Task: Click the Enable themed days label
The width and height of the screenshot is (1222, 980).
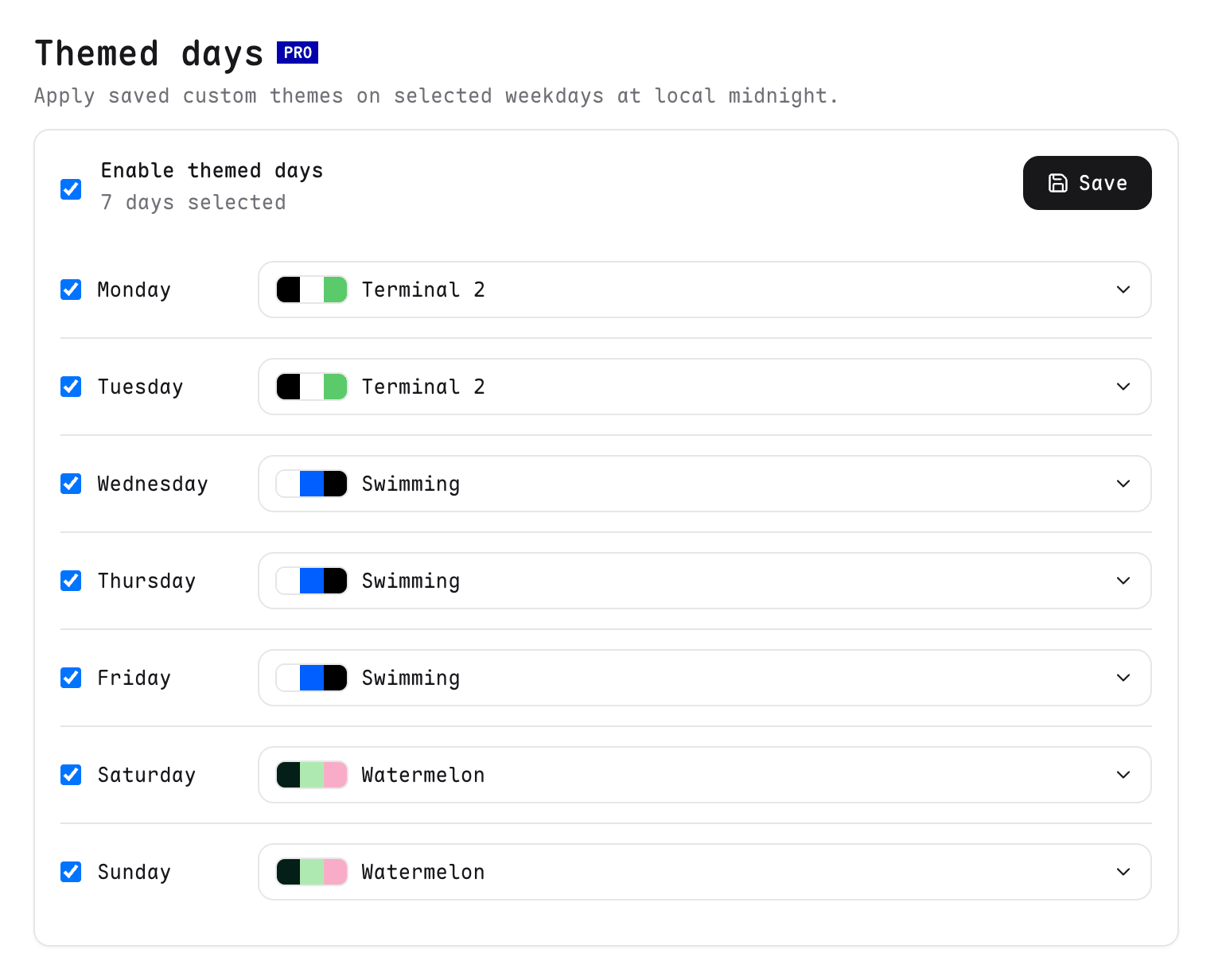Action: coord(212,171)
